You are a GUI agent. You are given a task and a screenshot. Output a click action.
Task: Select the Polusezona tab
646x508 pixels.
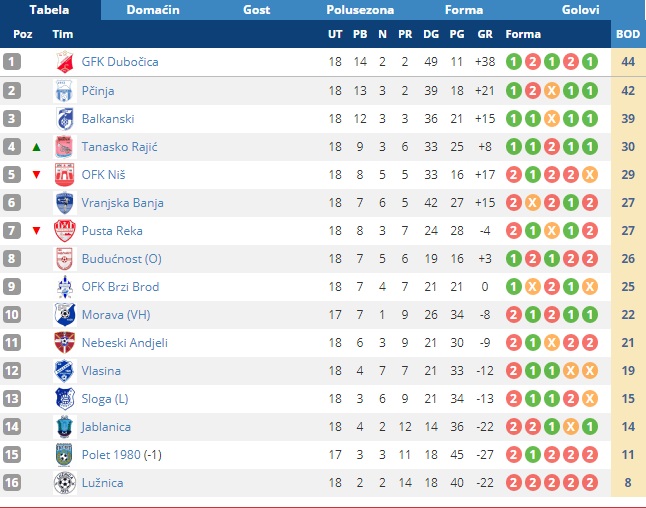click(360, 10)
